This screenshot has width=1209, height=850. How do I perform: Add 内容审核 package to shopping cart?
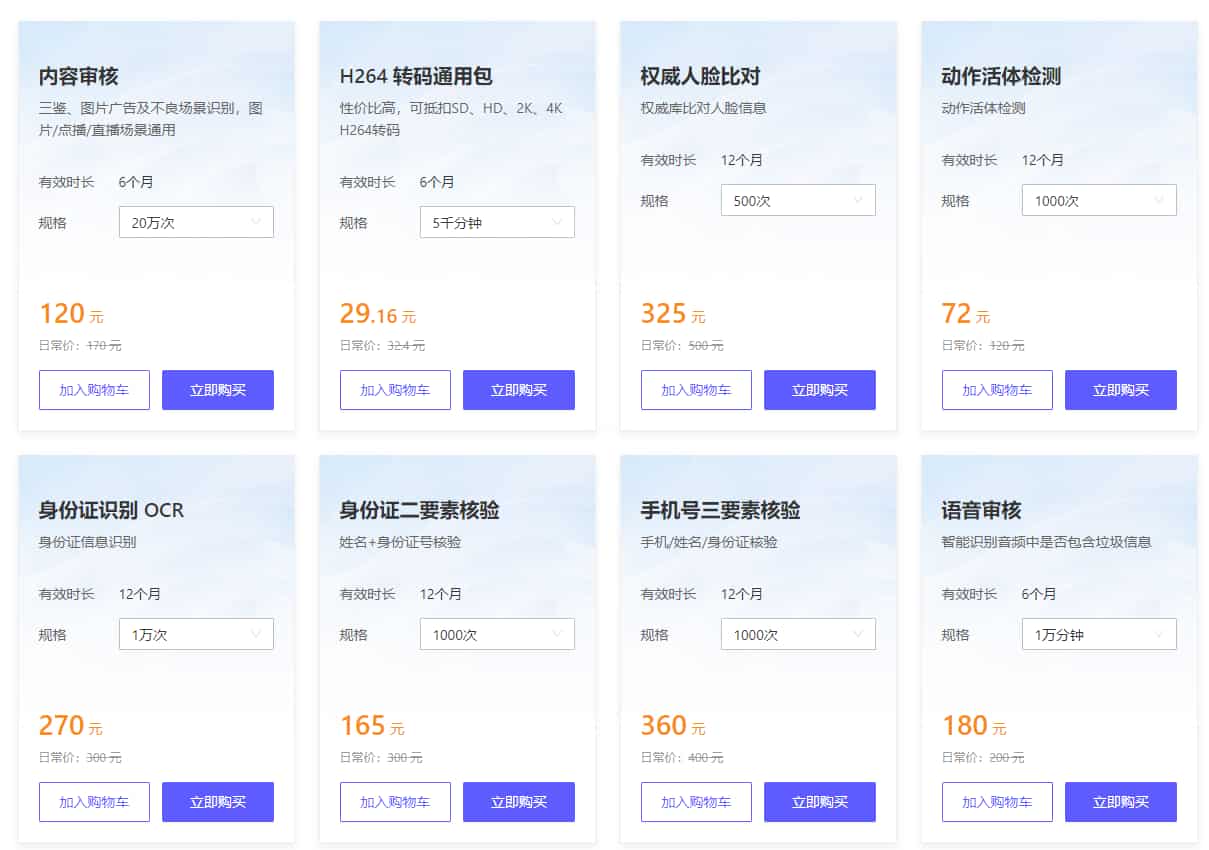[x=94, y=390]
